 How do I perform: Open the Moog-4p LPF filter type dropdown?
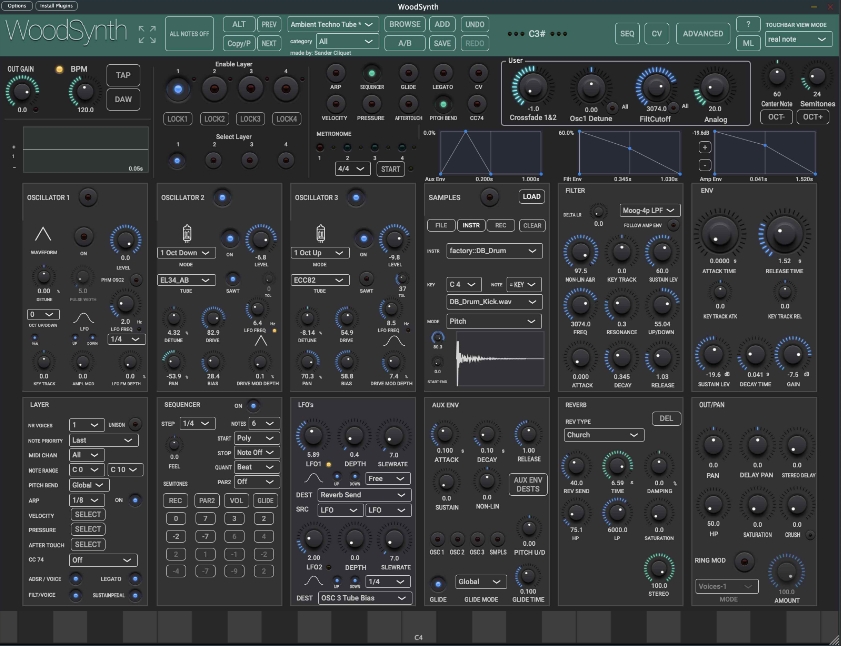pos(650,210)
